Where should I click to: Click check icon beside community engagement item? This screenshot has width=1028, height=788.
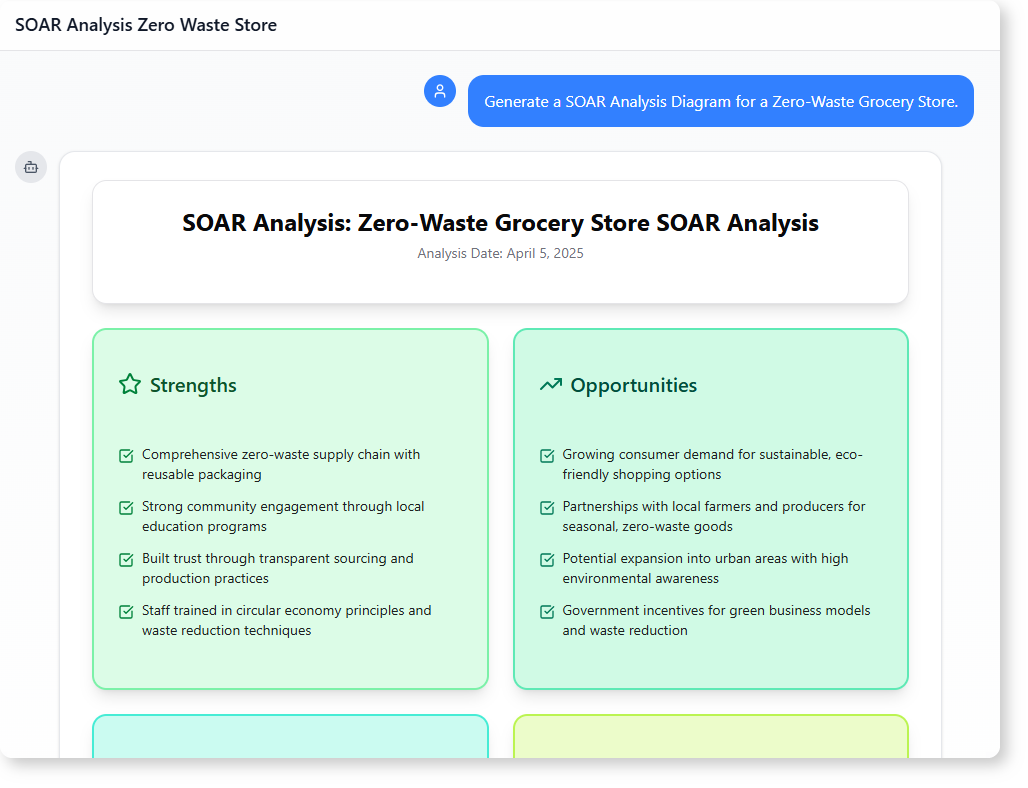(126, 508)
